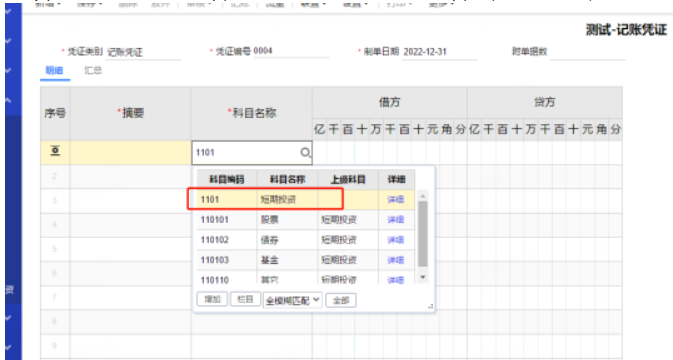Collapse the expanded sidebar section with up chevron
The height and width of the screenshot is (360, 673).
click(8, 100)
